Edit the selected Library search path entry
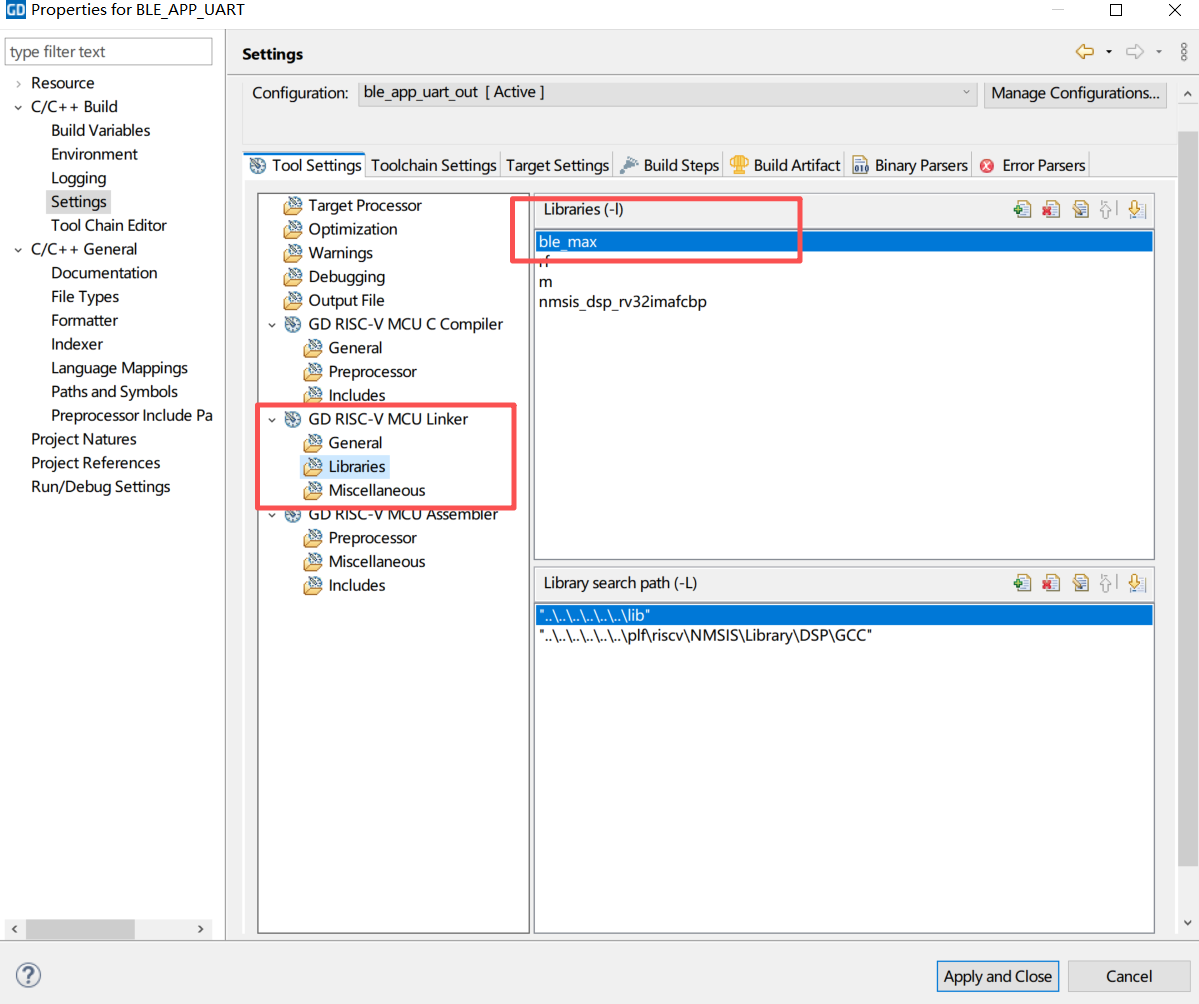Screen dimensions: 1199x1004 1079,583
